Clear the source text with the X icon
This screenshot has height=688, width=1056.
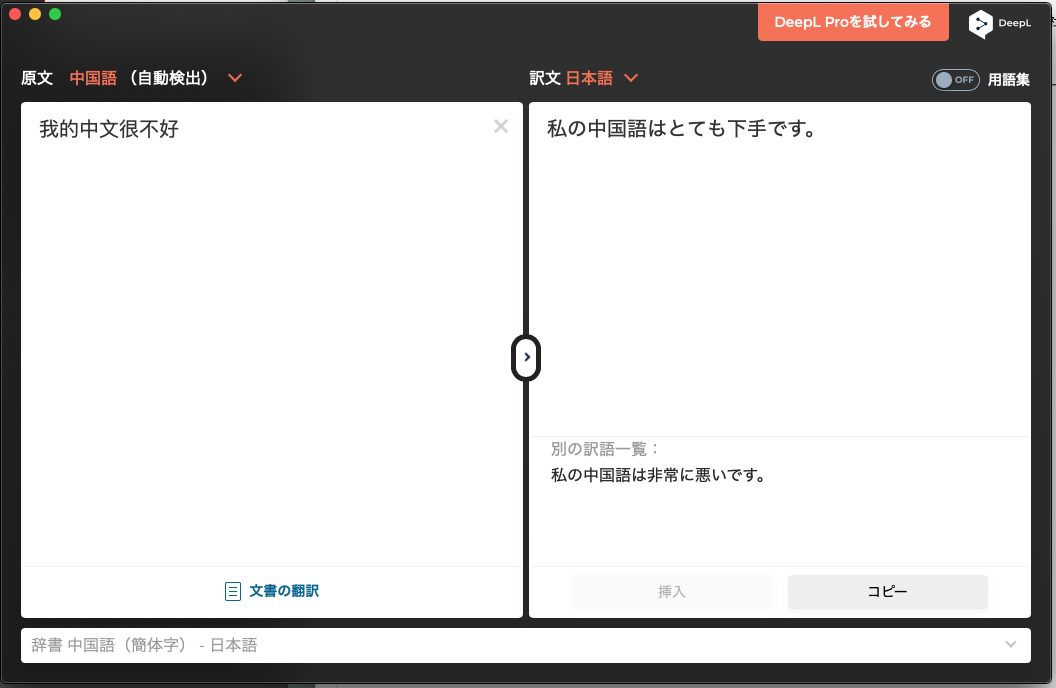[500, 126]
